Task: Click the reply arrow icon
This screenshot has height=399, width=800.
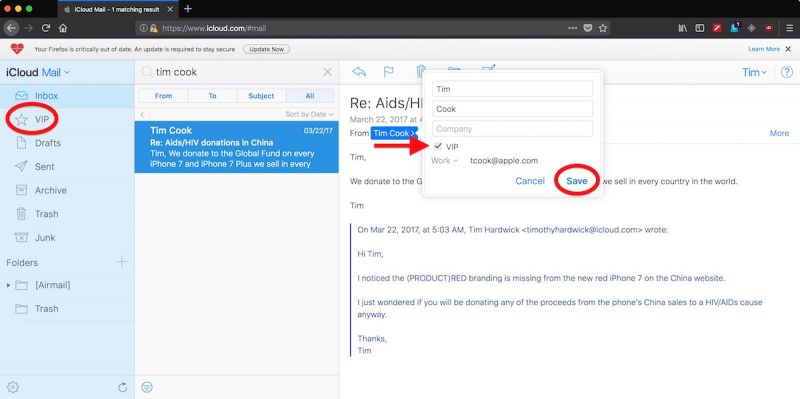Action: [359, 72]
